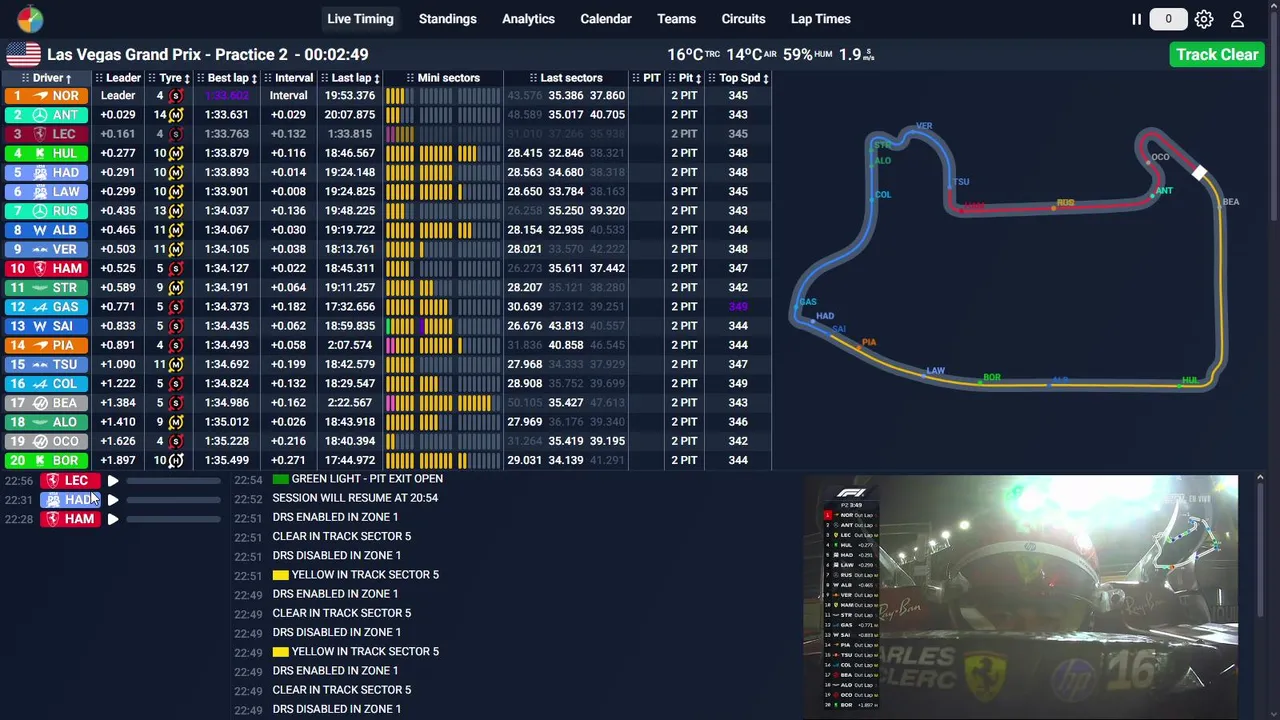Click the Track Clear status button

pos(1217,54)
